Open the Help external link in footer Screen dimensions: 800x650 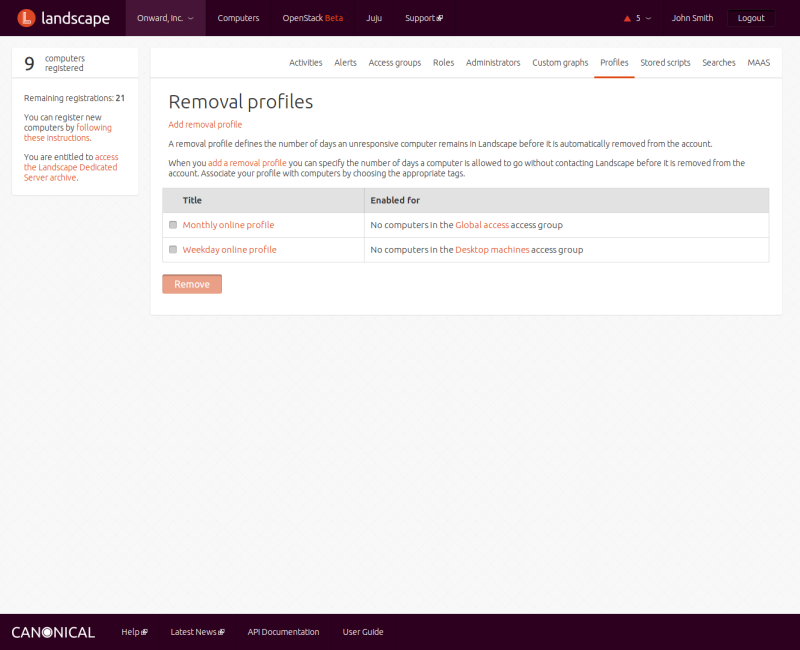coord(134,632)
